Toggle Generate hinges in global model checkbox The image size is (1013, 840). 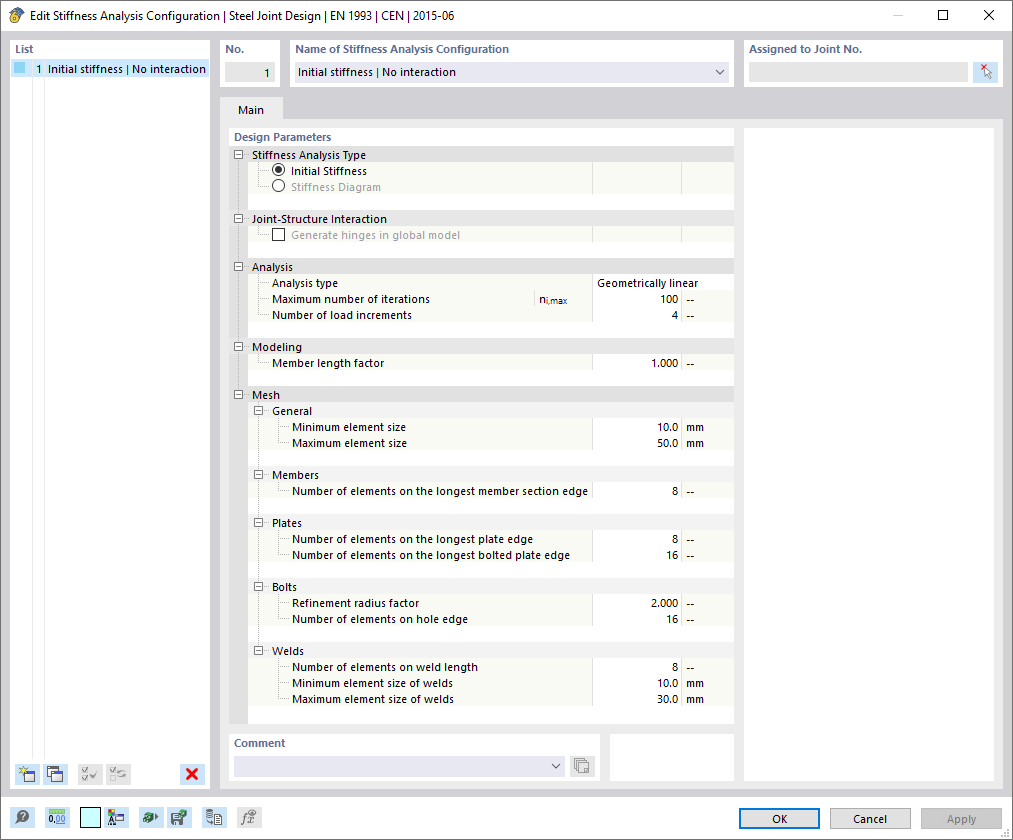pyautogui.click(x=278, y=235)
